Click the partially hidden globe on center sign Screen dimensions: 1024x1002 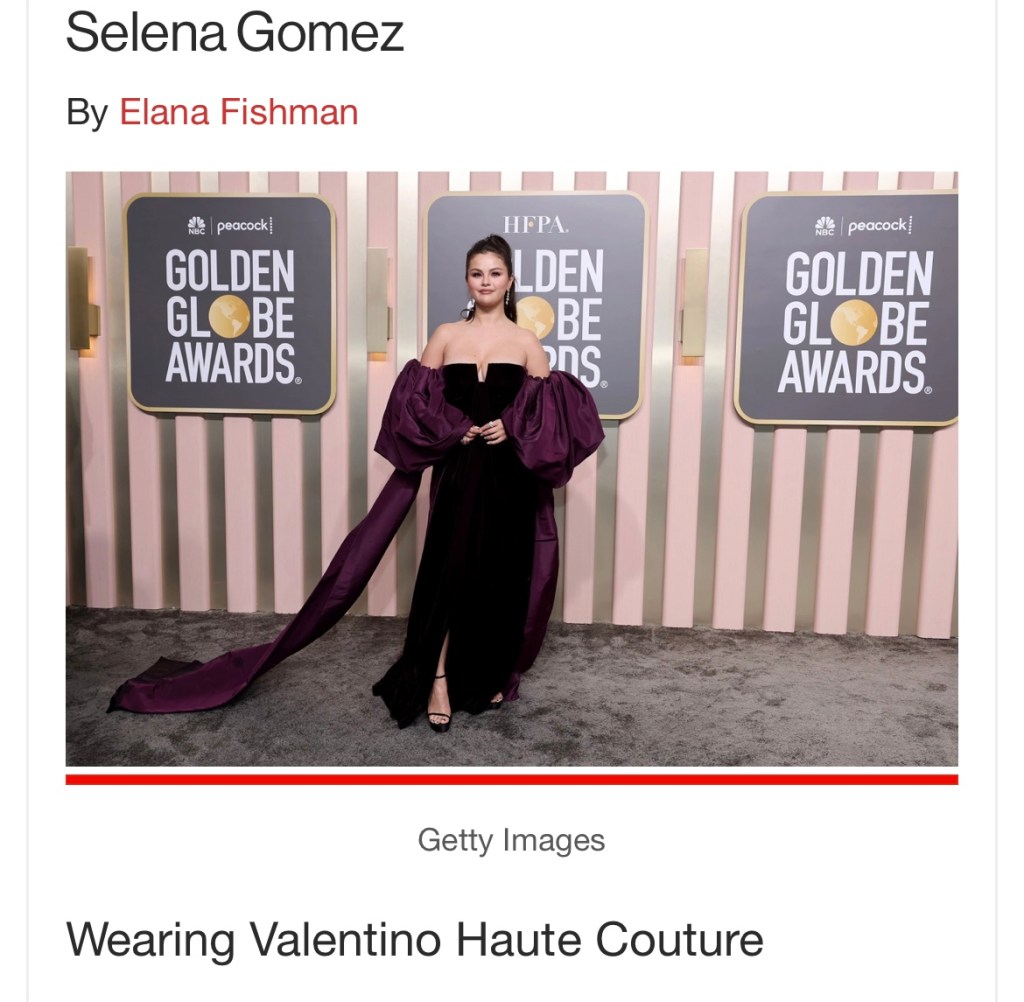click(537, 318)
